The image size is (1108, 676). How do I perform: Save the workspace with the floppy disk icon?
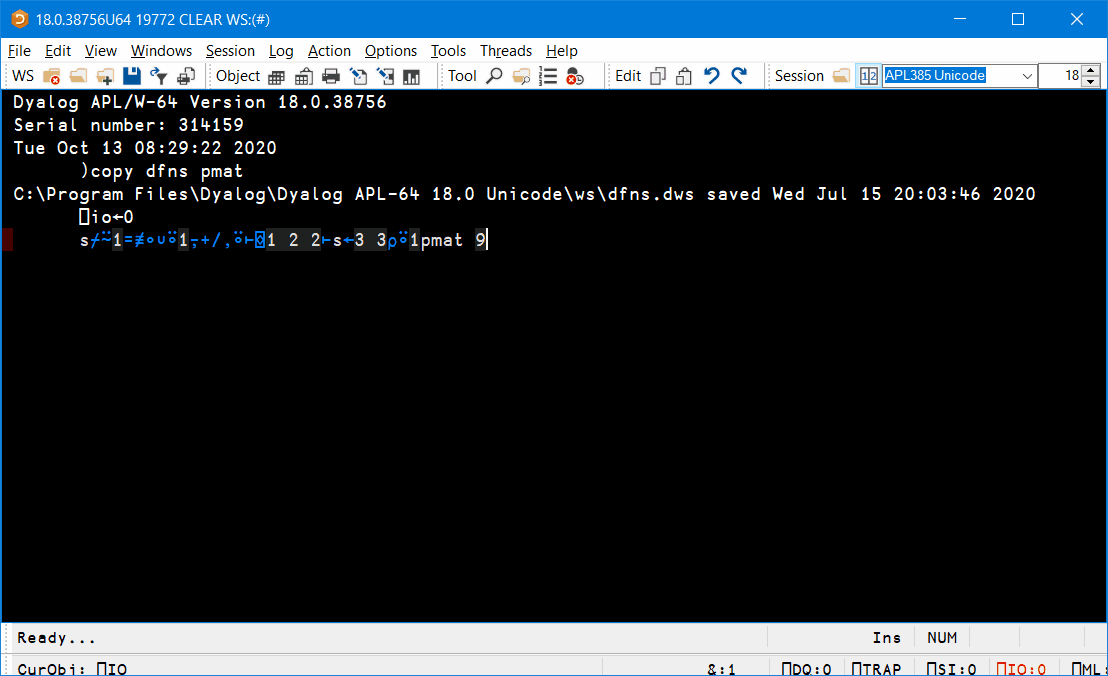tap(131, 76)
